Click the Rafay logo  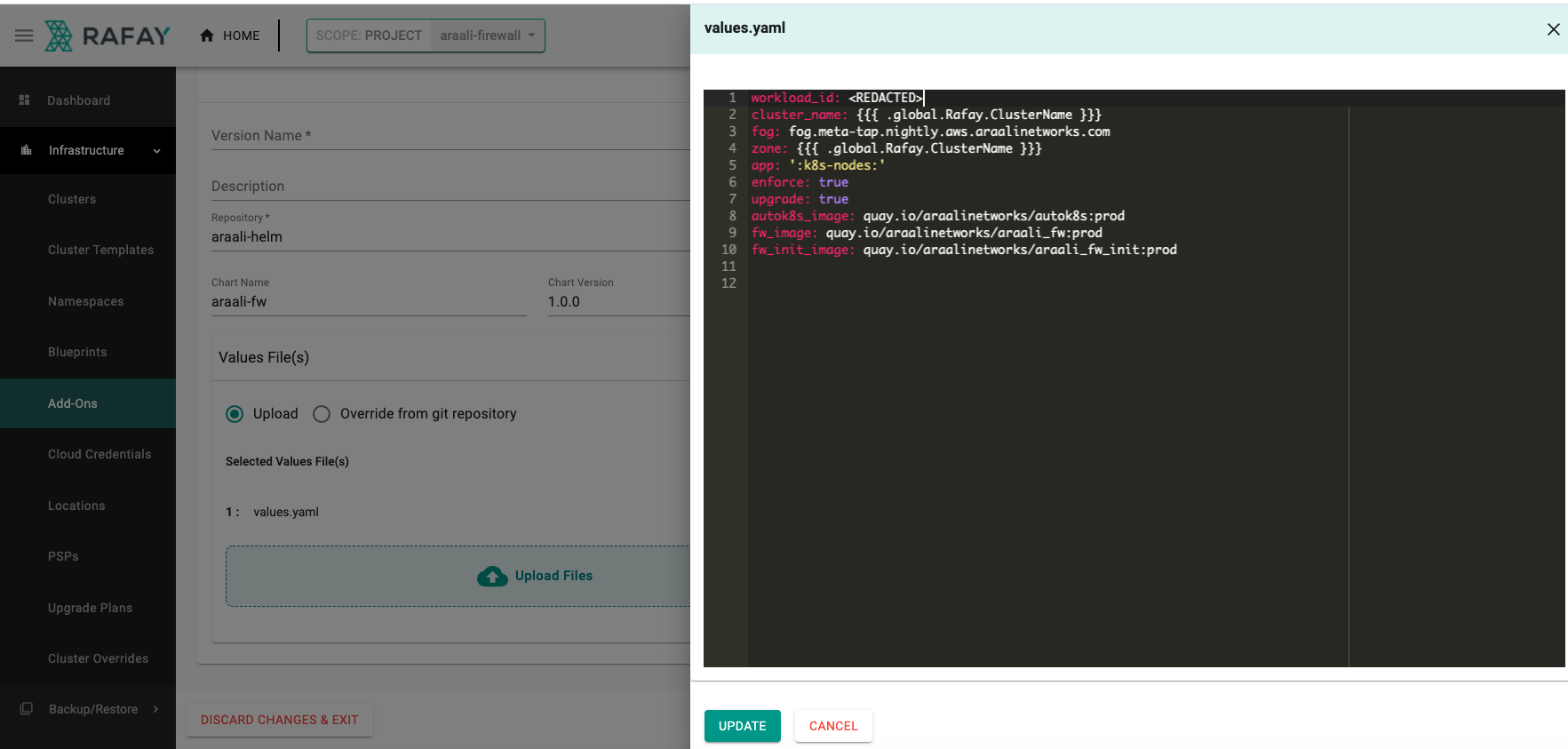tap(107, 36)
